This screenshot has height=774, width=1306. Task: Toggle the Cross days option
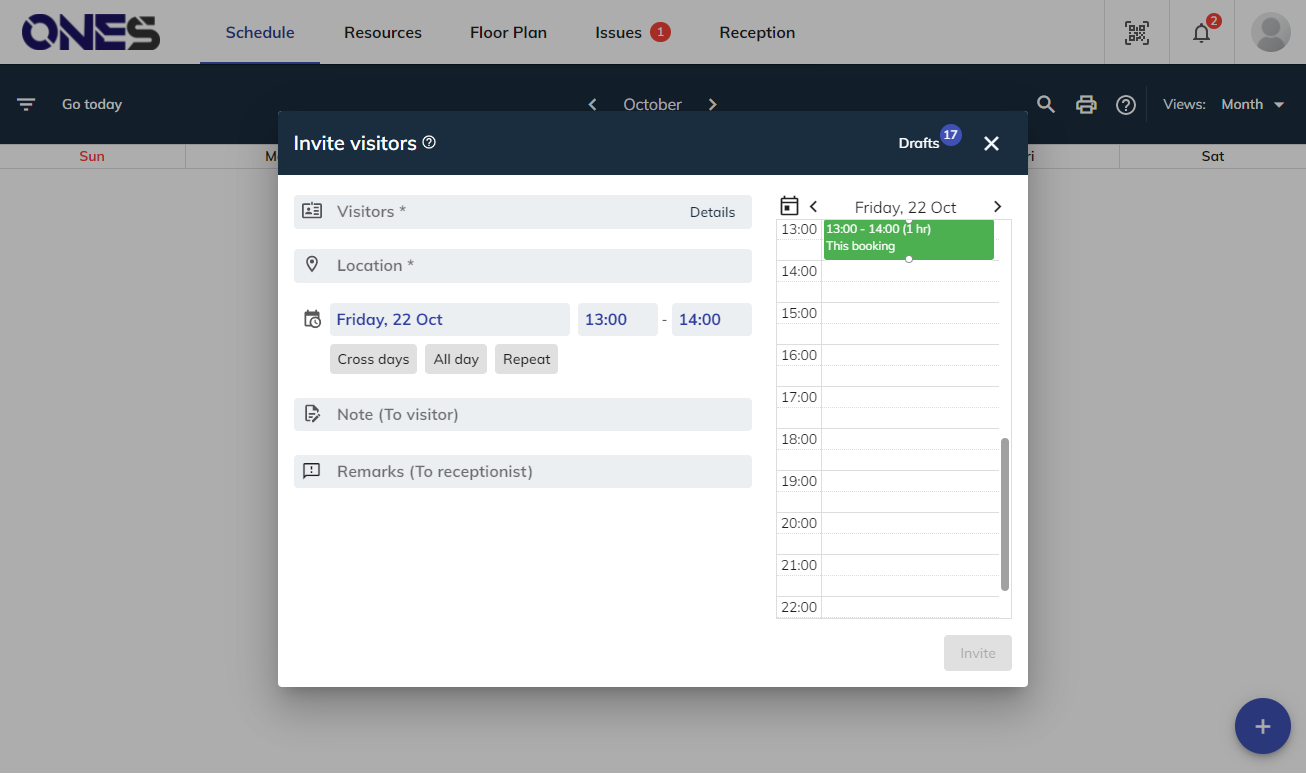373,359
